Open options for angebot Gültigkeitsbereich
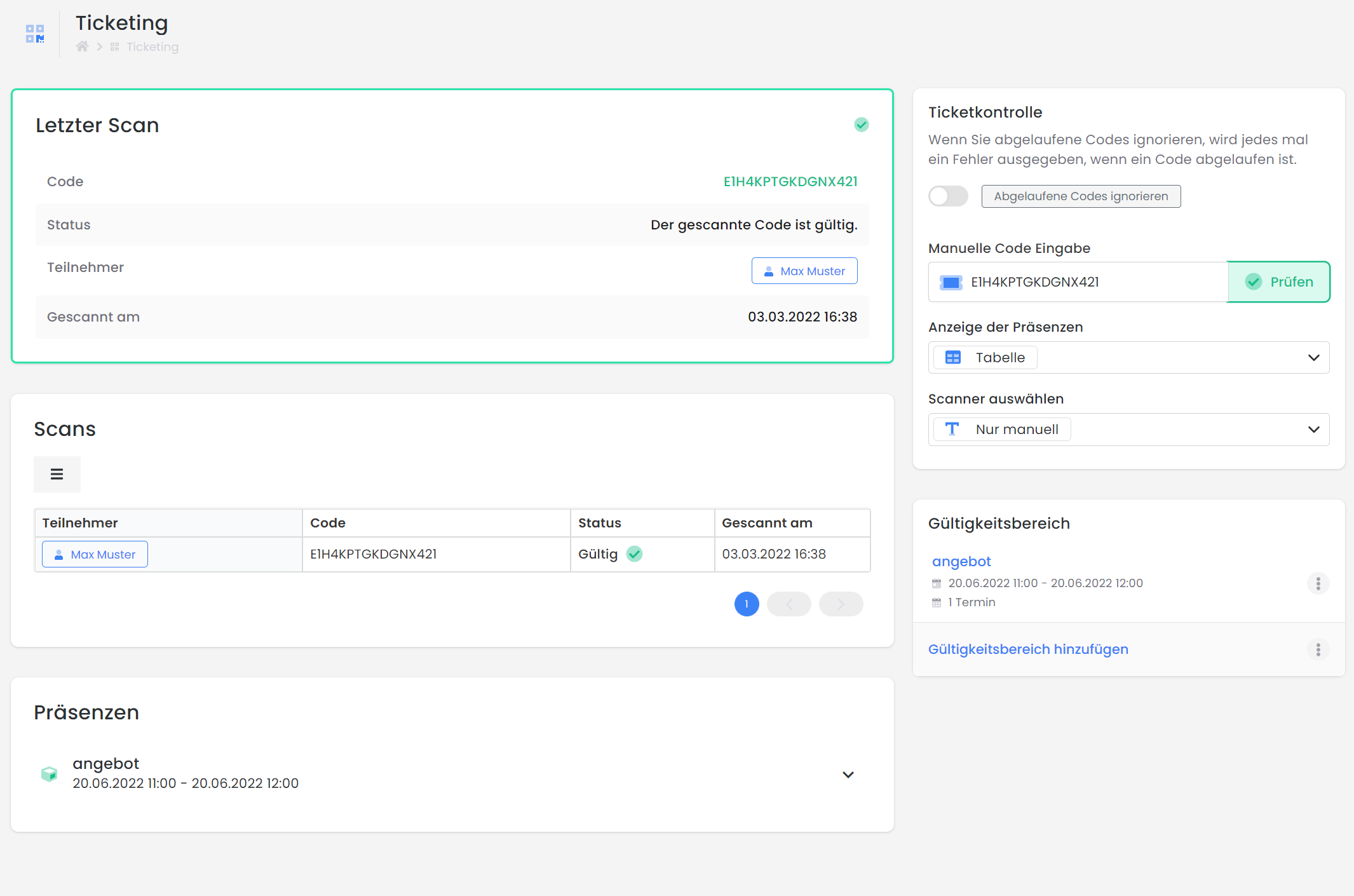This screenshot has height=896, width=1354. pos(1318,583)
